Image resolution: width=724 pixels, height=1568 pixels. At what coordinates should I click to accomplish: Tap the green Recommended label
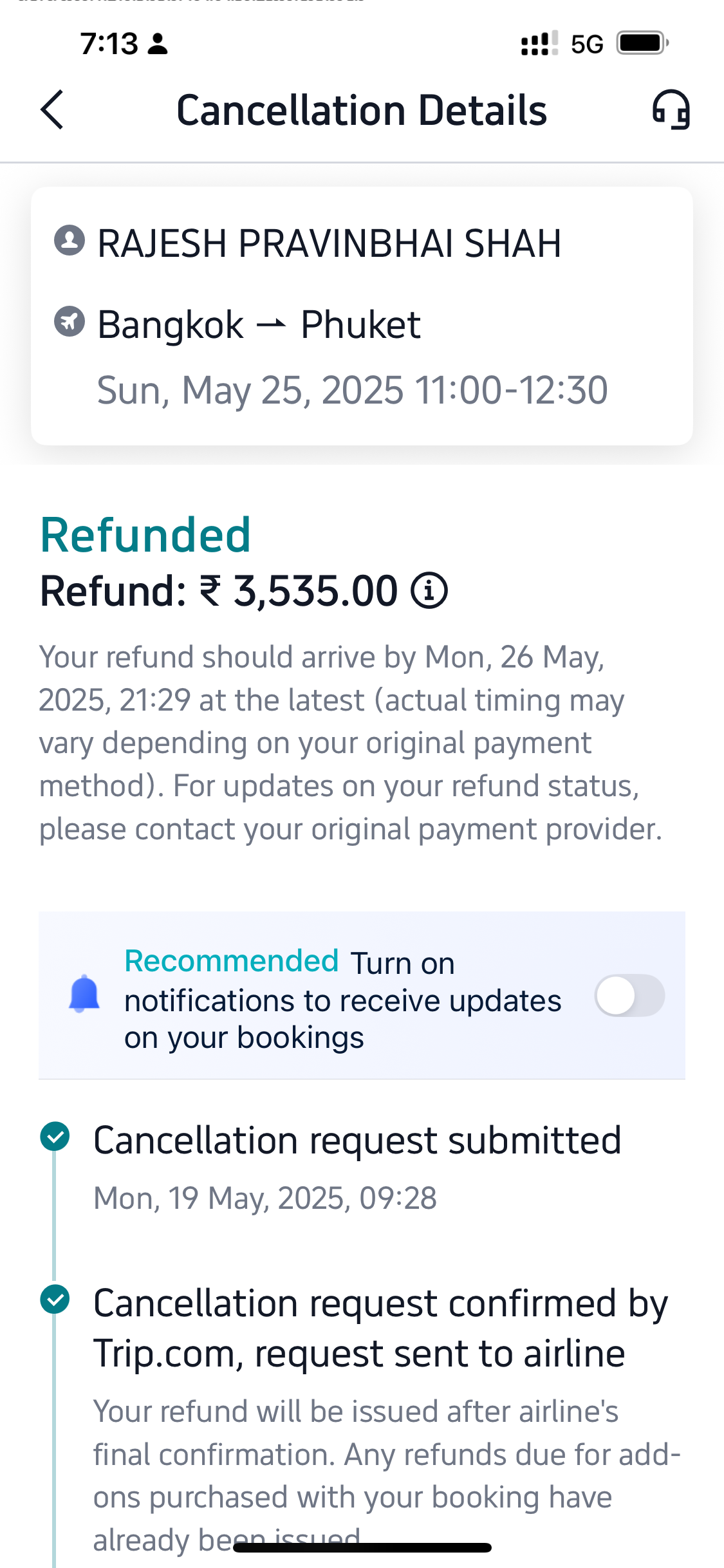click(232, 961)
